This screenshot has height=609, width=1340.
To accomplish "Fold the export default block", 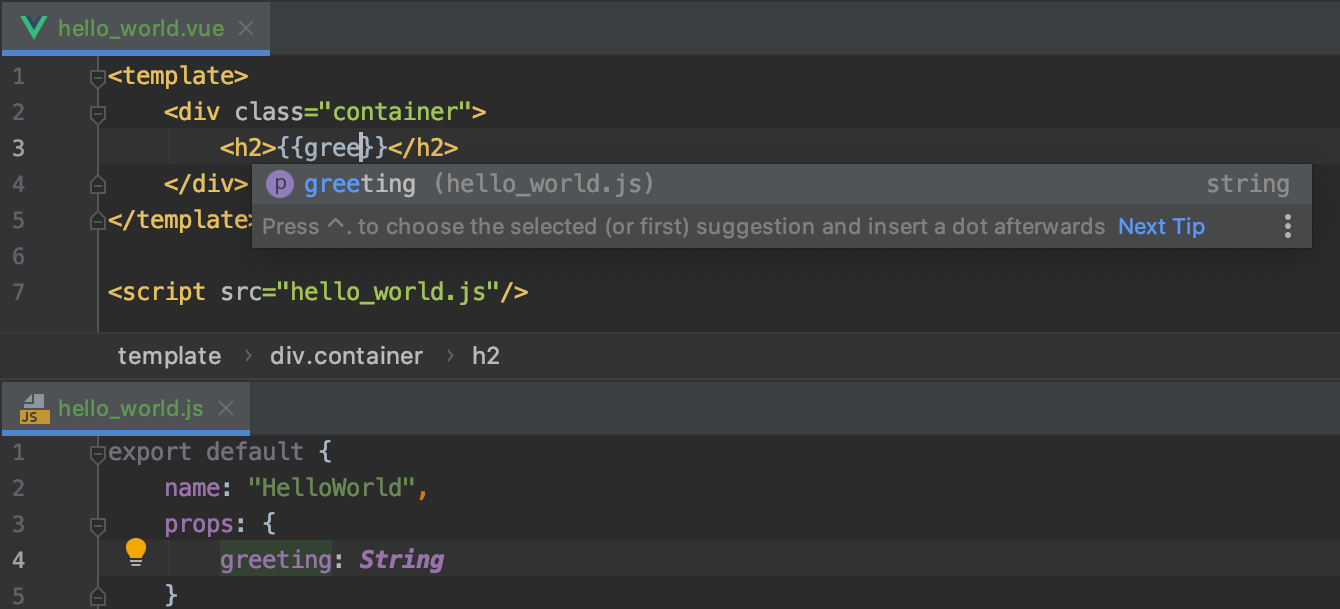I will tap(97, 454).
